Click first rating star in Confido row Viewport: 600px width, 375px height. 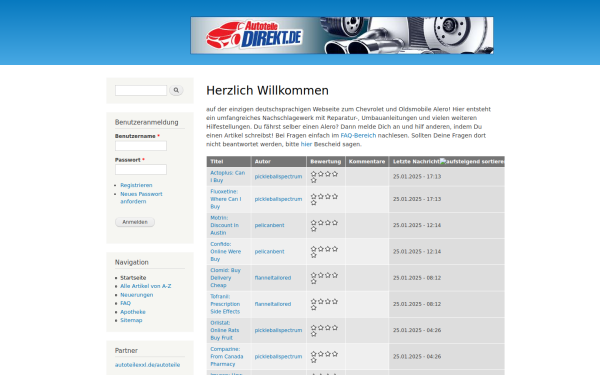[314, 249]
